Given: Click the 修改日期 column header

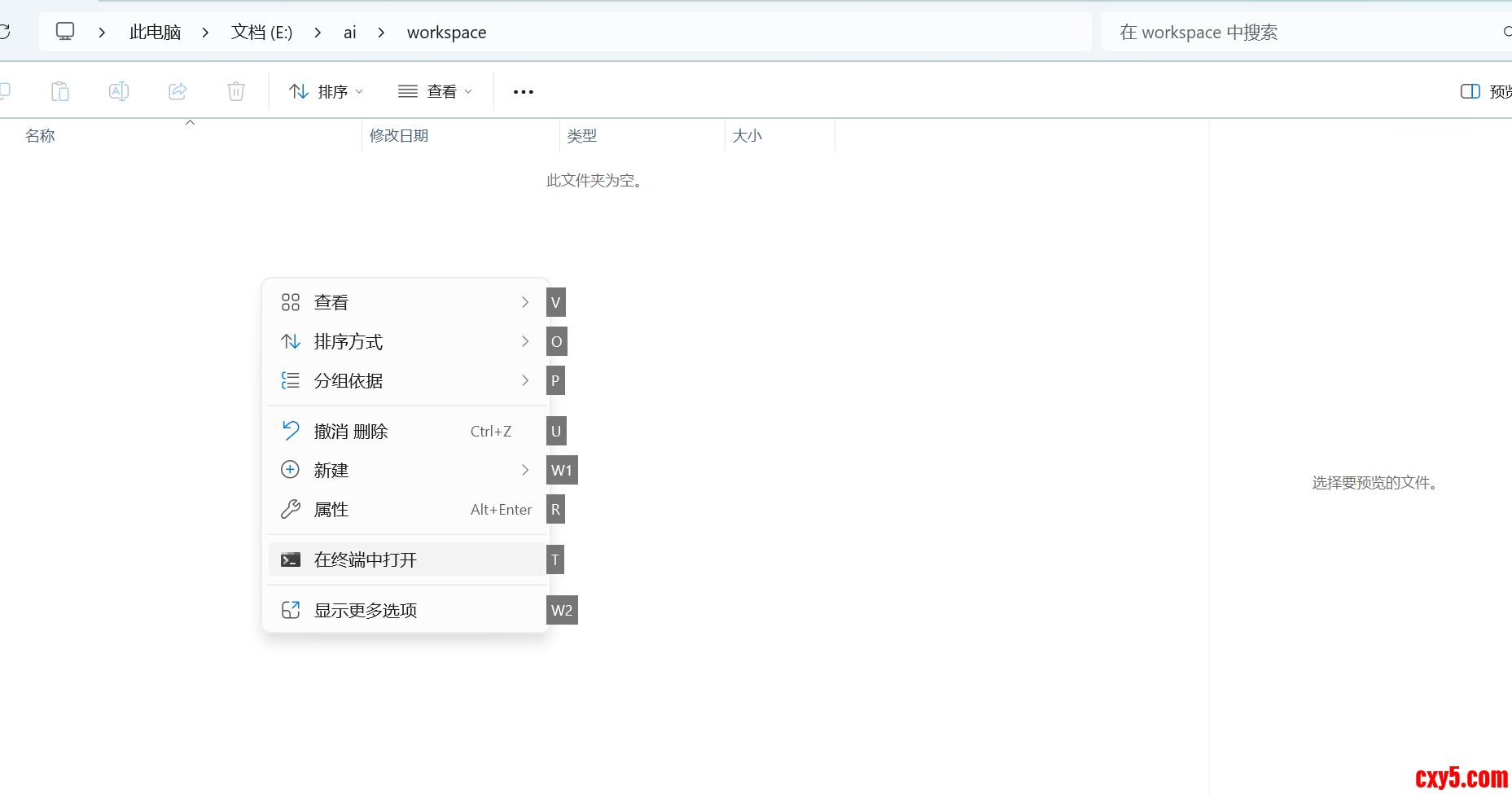Looking at the screenshot, I should [x=399, y=136].
